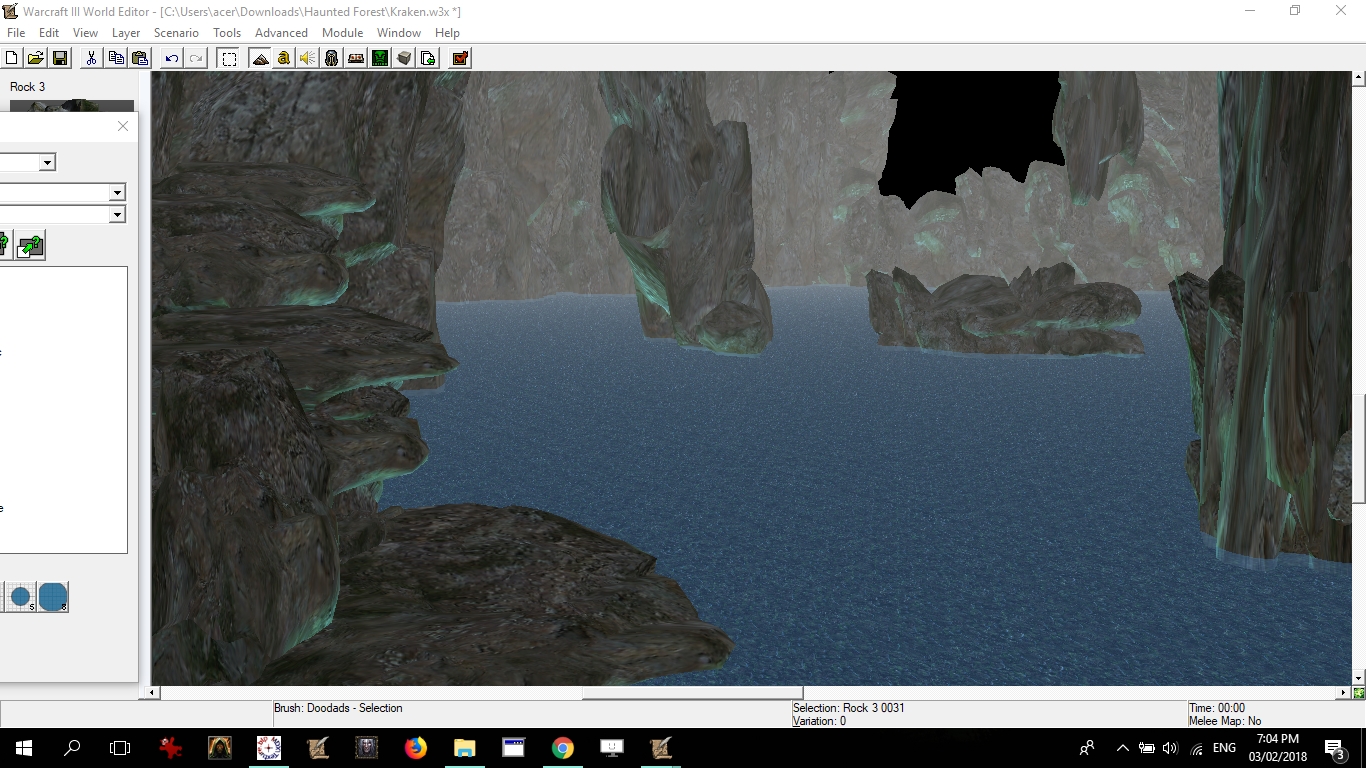Click the horizontal scrollbar right arrow

[x=1344, y=692]
